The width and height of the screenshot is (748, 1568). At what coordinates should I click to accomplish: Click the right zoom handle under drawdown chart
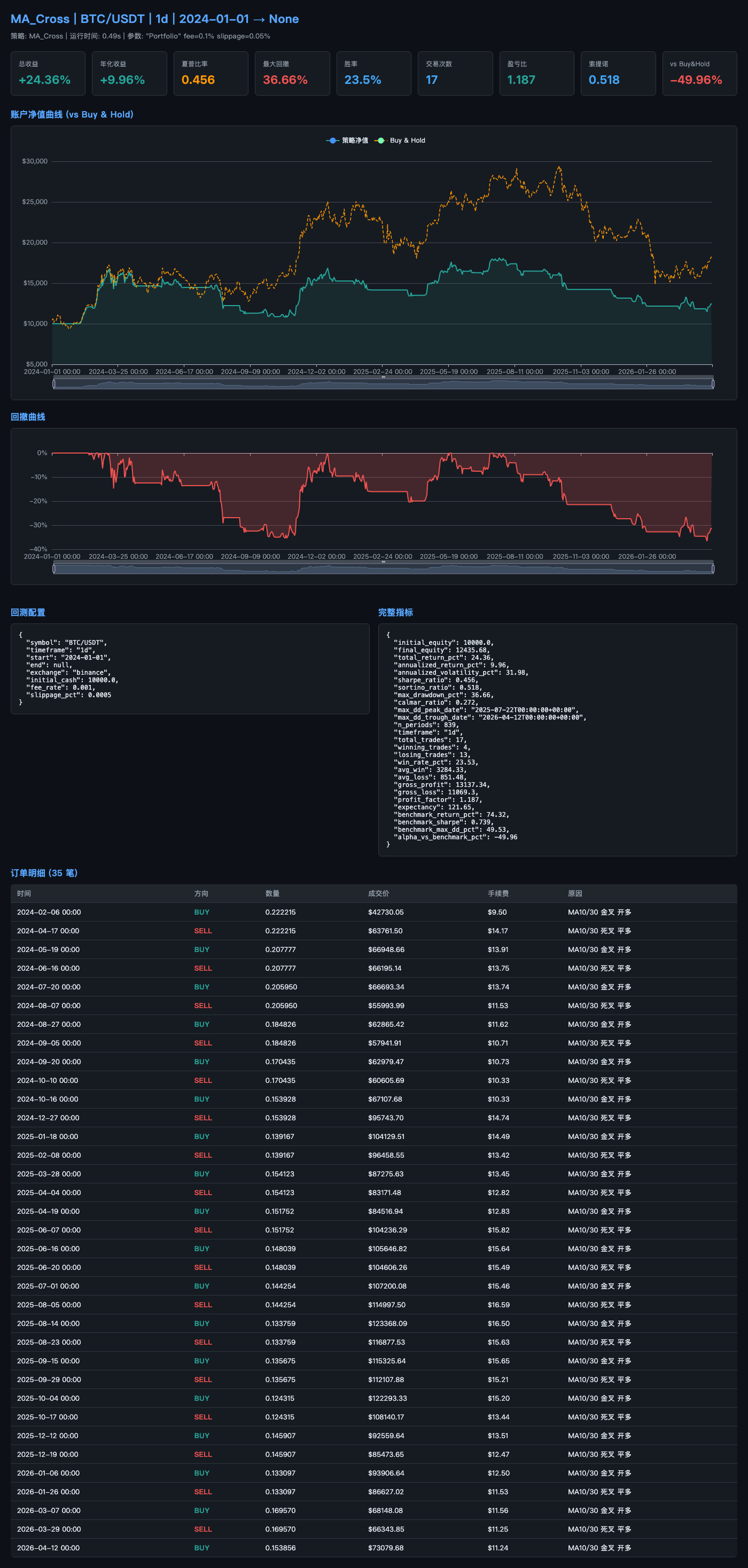point(713,568)
